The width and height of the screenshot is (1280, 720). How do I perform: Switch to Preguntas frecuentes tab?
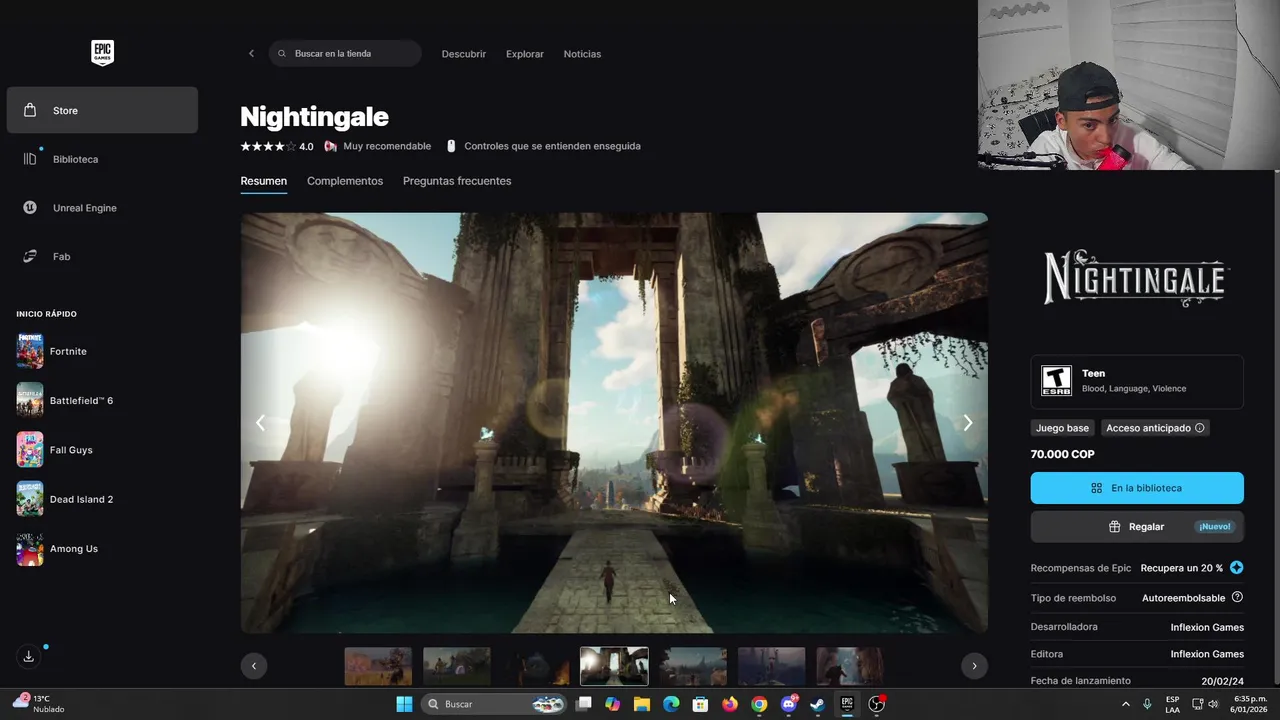(x=457, y=181)
